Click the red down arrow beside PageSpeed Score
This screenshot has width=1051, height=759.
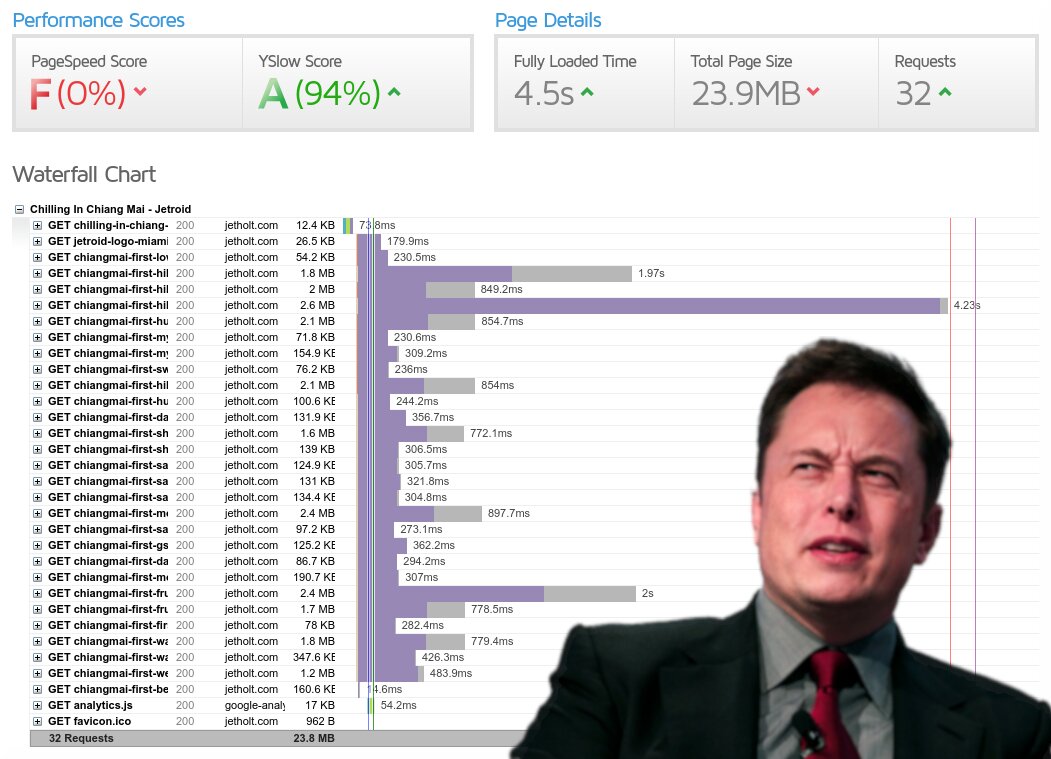pyautogui.click(x=140, y=93)
